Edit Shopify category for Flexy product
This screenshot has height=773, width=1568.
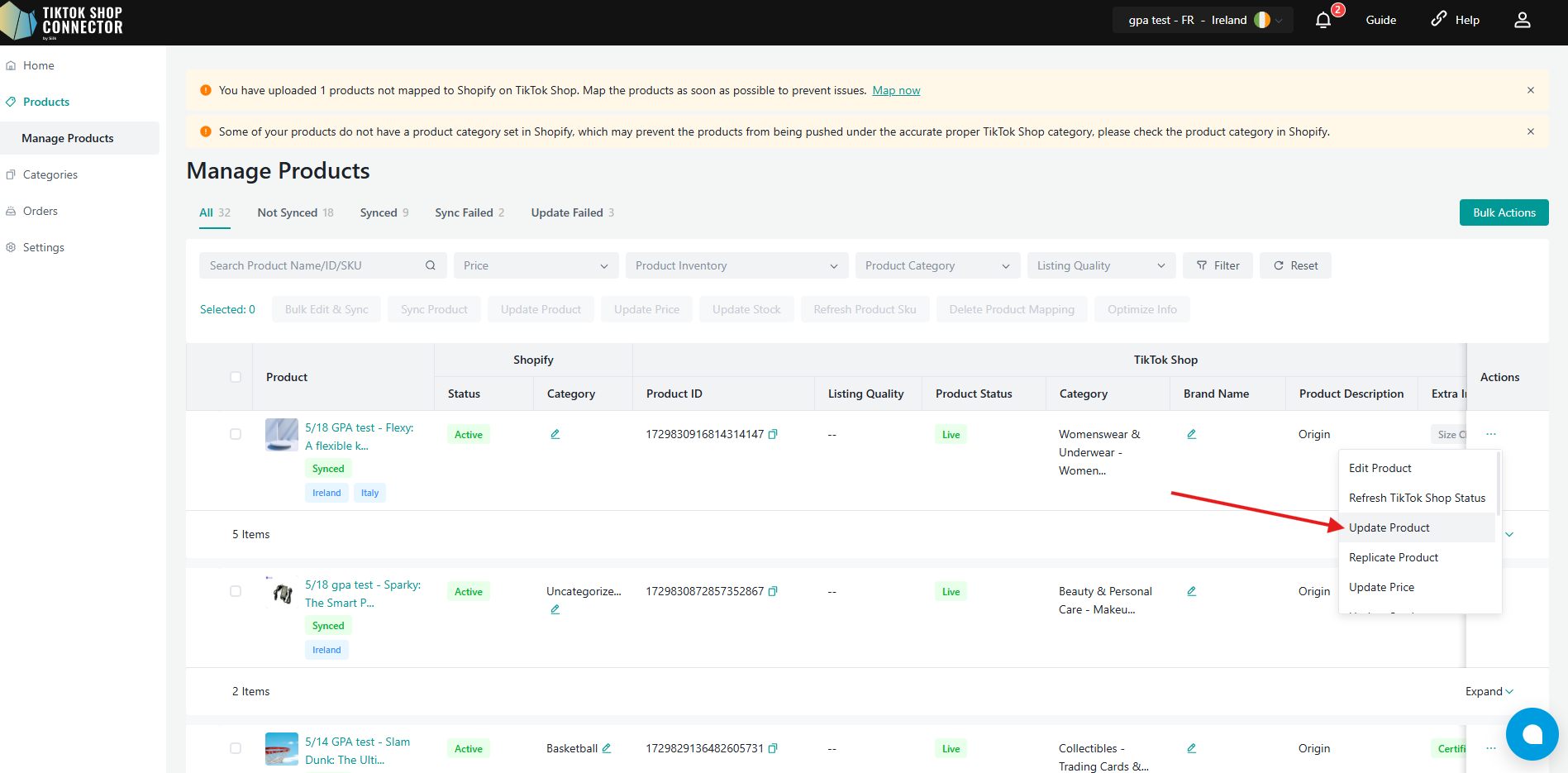555,434
